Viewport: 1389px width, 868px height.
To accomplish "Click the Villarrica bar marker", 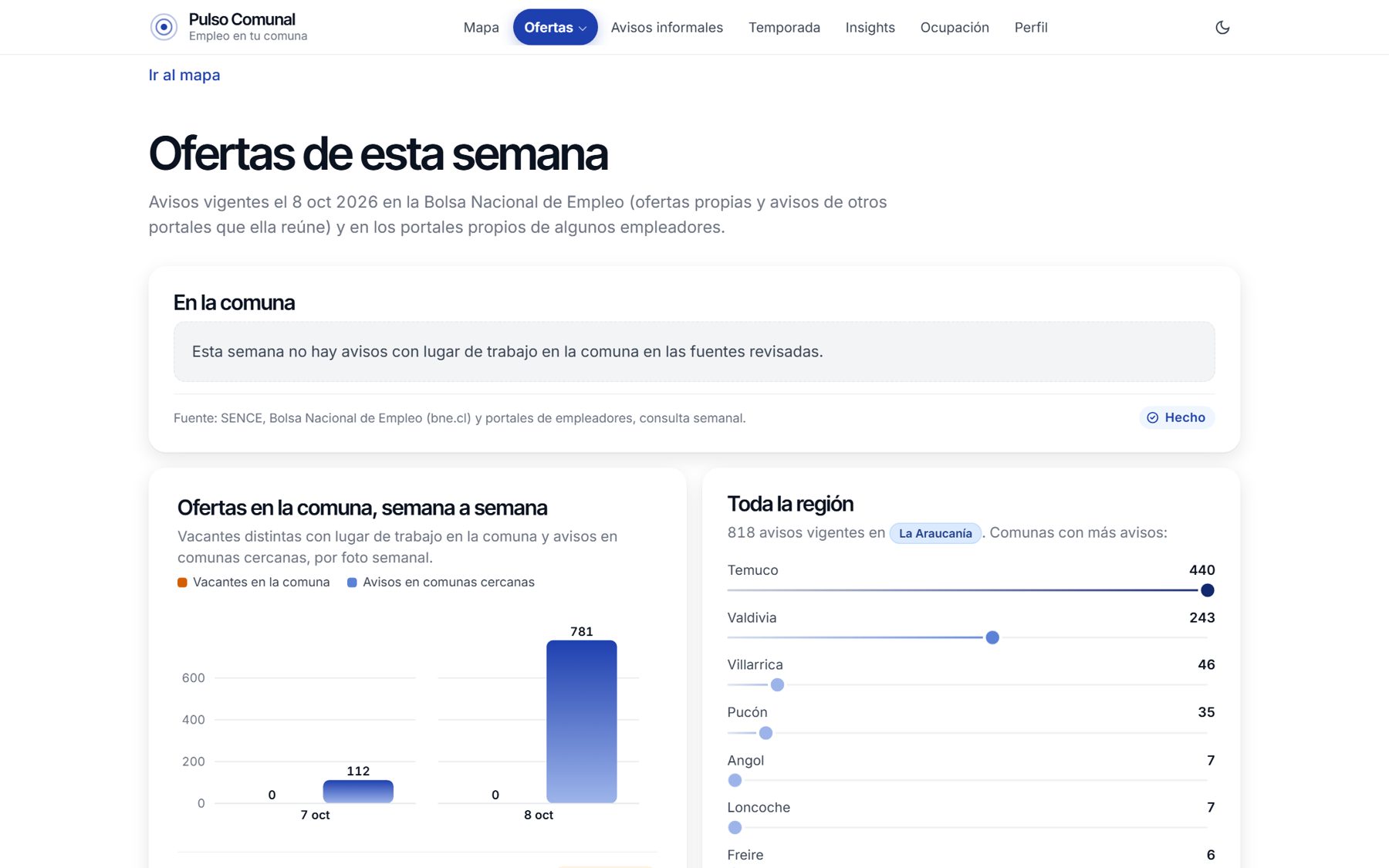I will (x=777, y=684).
